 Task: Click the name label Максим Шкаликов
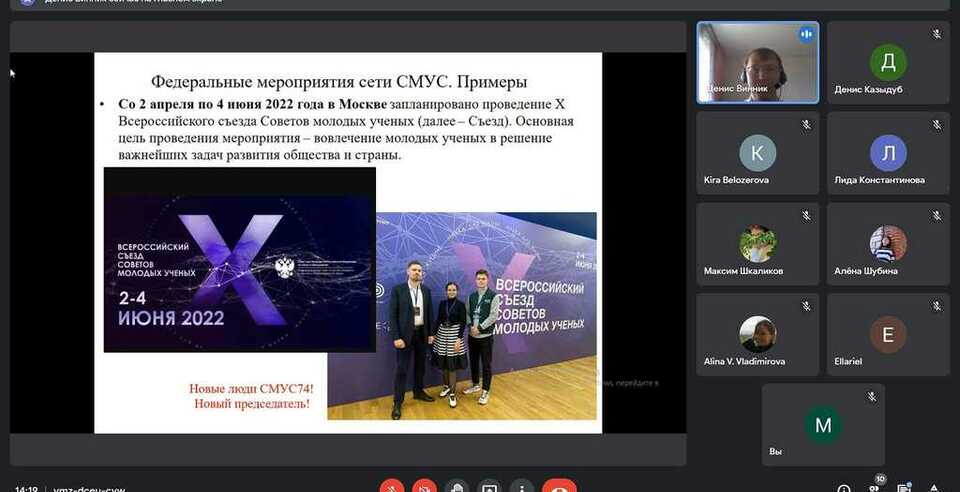click(743, 270)
